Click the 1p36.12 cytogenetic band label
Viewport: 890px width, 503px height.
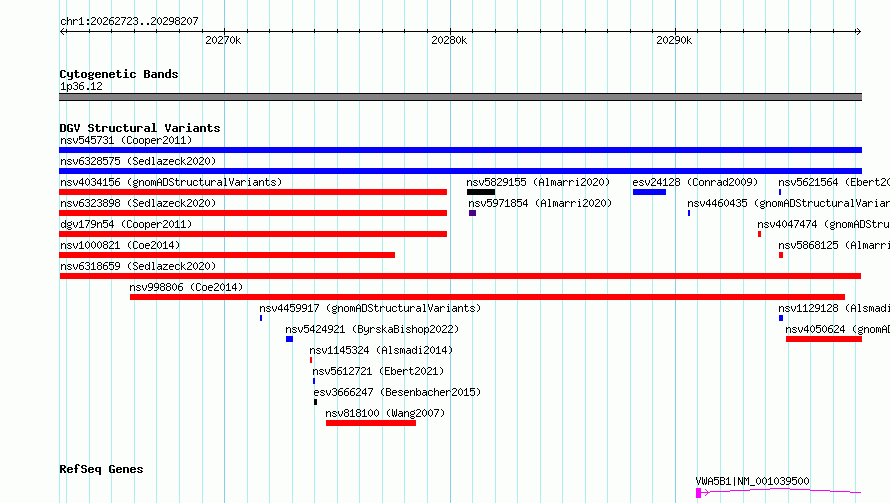(81, 87)
